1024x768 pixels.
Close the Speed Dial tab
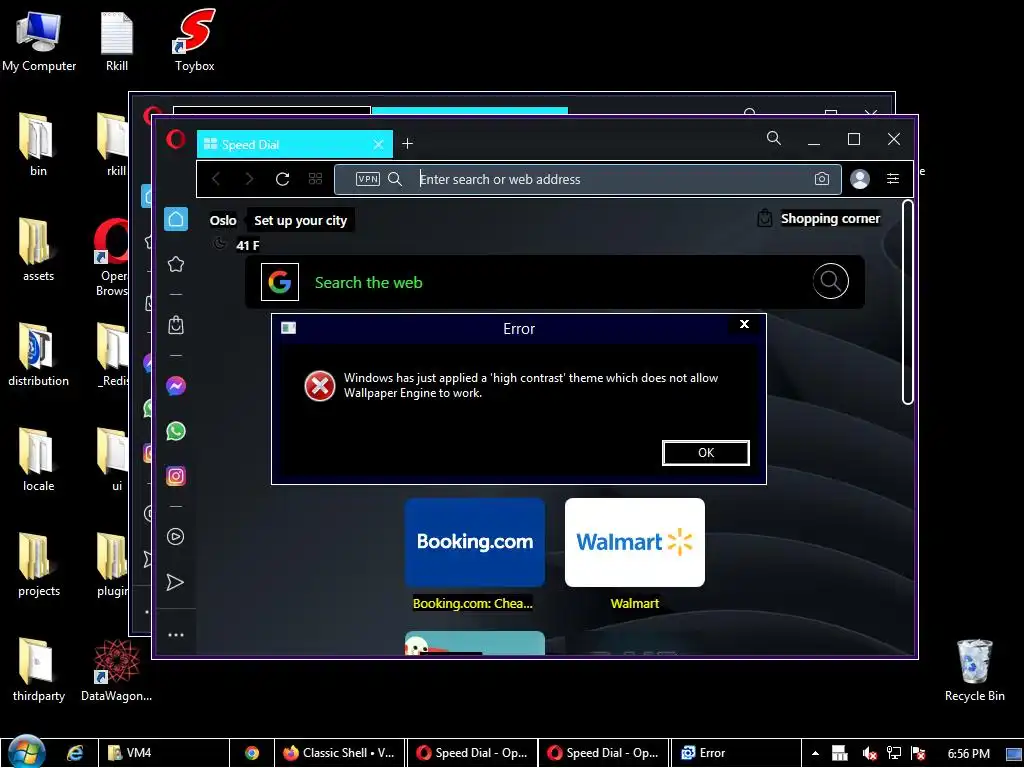click(x=378, y=144)
